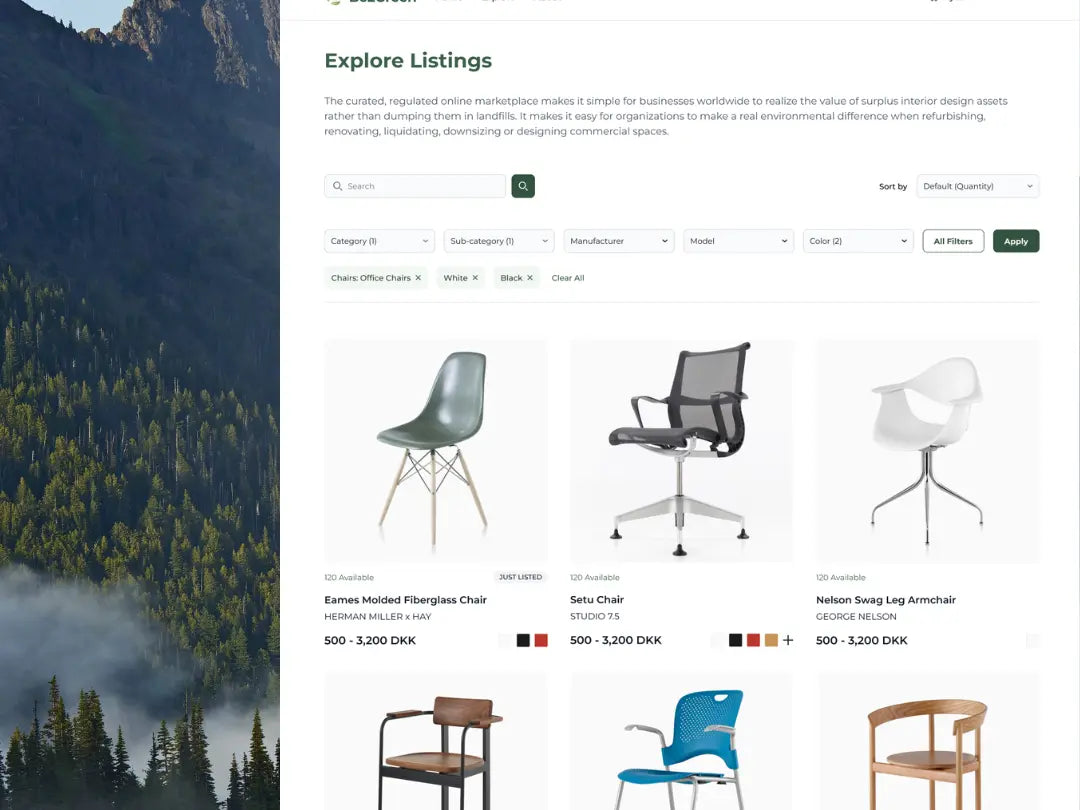This screenshot has height=810, width=1080.
Task: Remove the White color filter tag
Action: pyautogui.click(x=475, y=278)
